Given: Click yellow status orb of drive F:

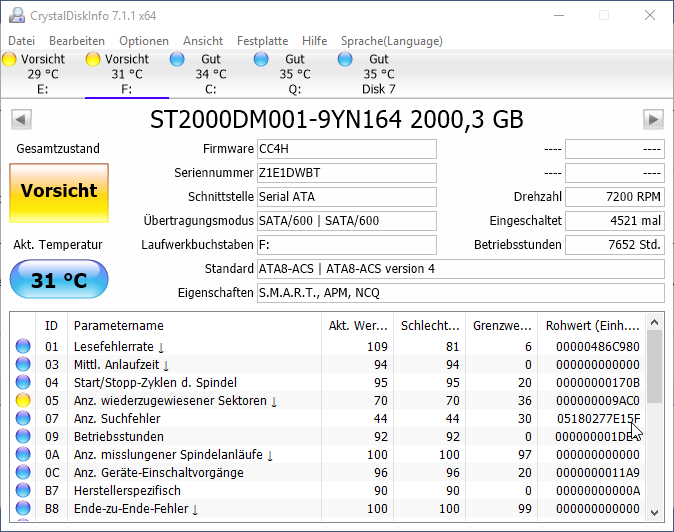Looking at the screenshot, I should [x=93, y=59].
